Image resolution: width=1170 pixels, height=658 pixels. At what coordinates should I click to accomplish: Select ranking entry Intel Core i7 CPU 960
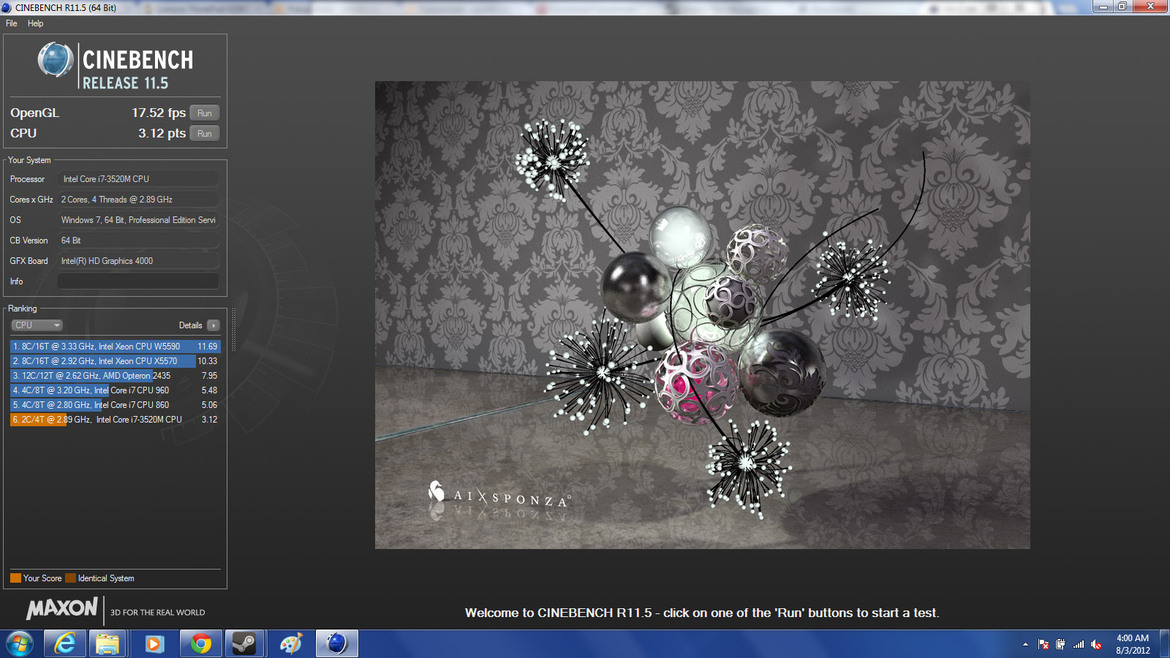tap(115, 390)
